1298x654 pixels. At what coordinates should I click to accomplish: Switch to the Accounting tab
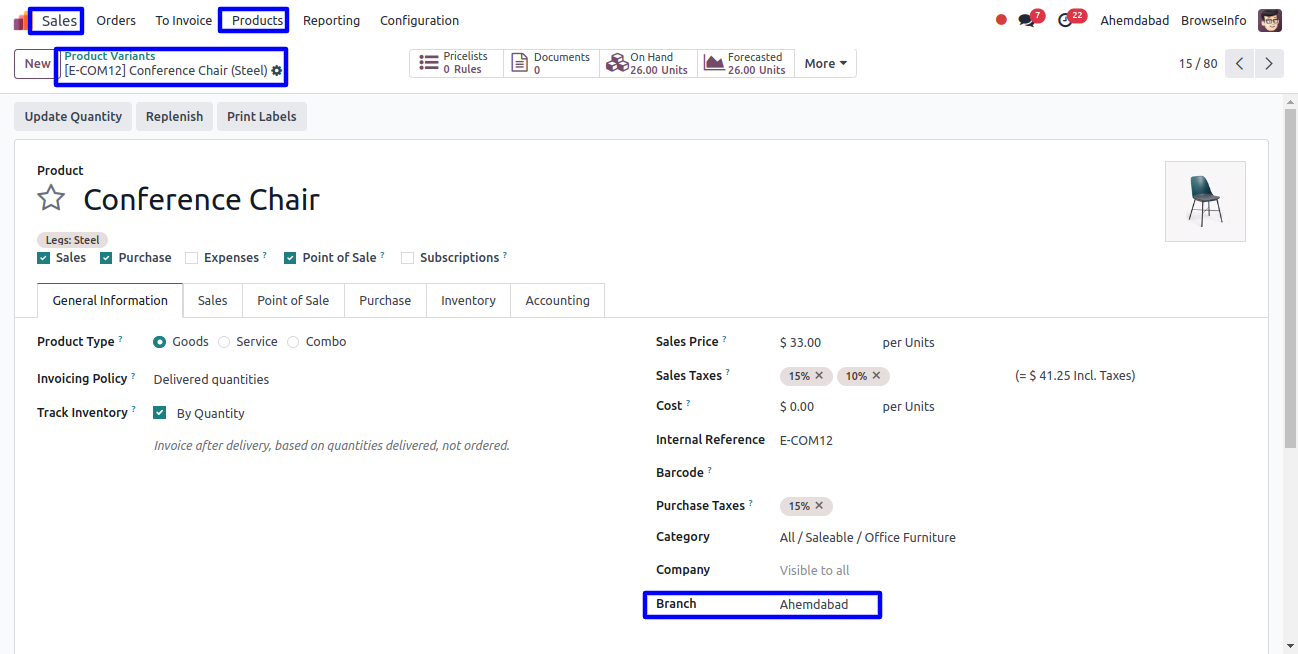tap(557, 300)
